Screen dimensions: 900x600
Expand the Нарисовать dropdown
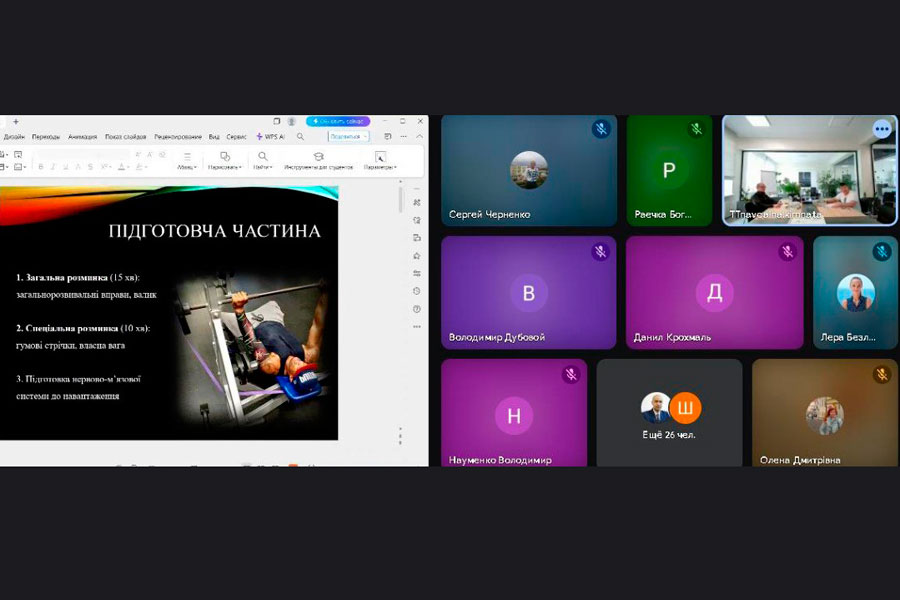pyautogui.click(x=225, y=161)
